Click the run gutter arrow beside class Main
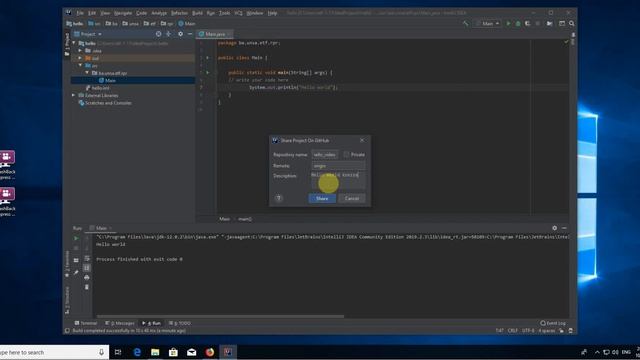 208,58
